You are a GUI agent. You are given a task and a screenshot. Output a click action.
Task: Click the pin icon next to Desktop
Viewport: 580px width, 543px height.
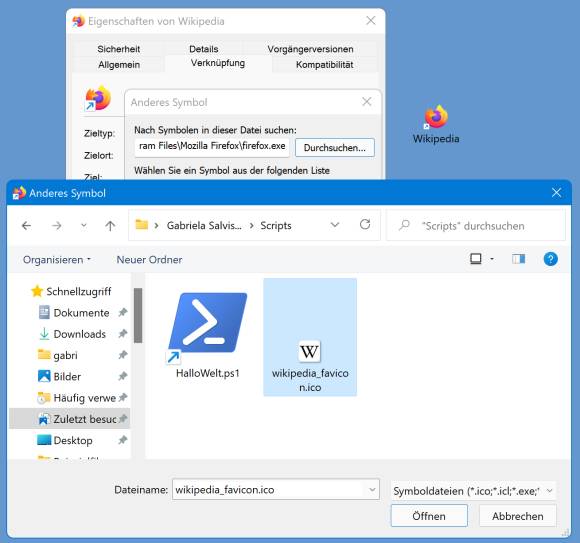coord(123,440)
